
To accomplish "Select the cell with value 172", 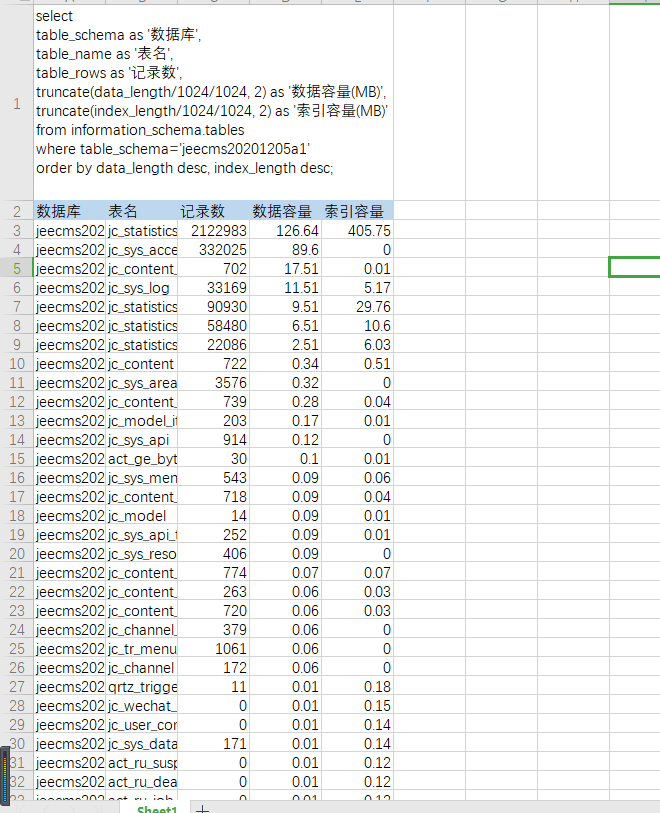I will [214, 667].
